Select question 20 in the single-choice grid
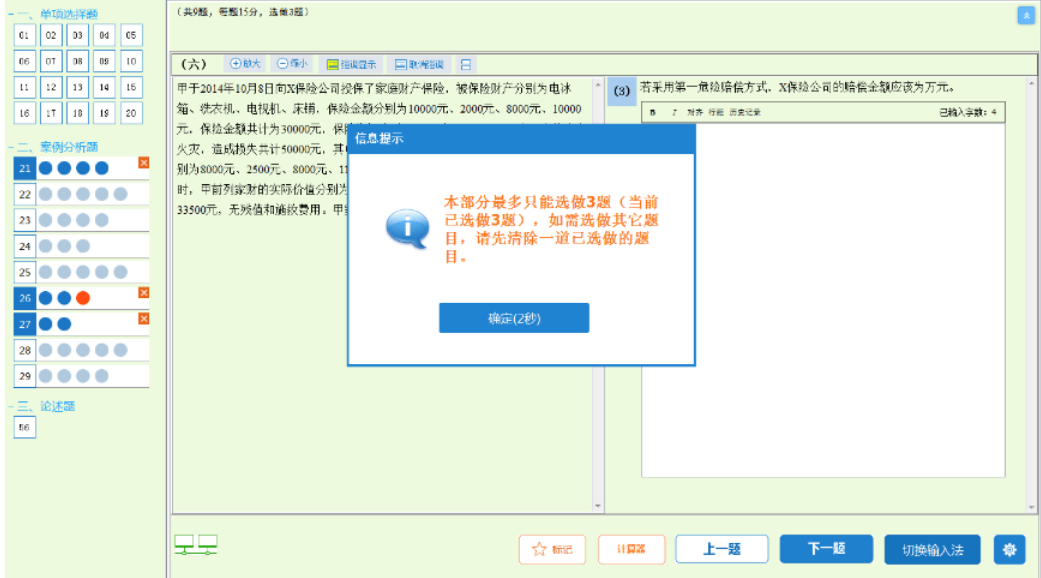This screenshot has height=578, width=1041. tap(131, 113)
